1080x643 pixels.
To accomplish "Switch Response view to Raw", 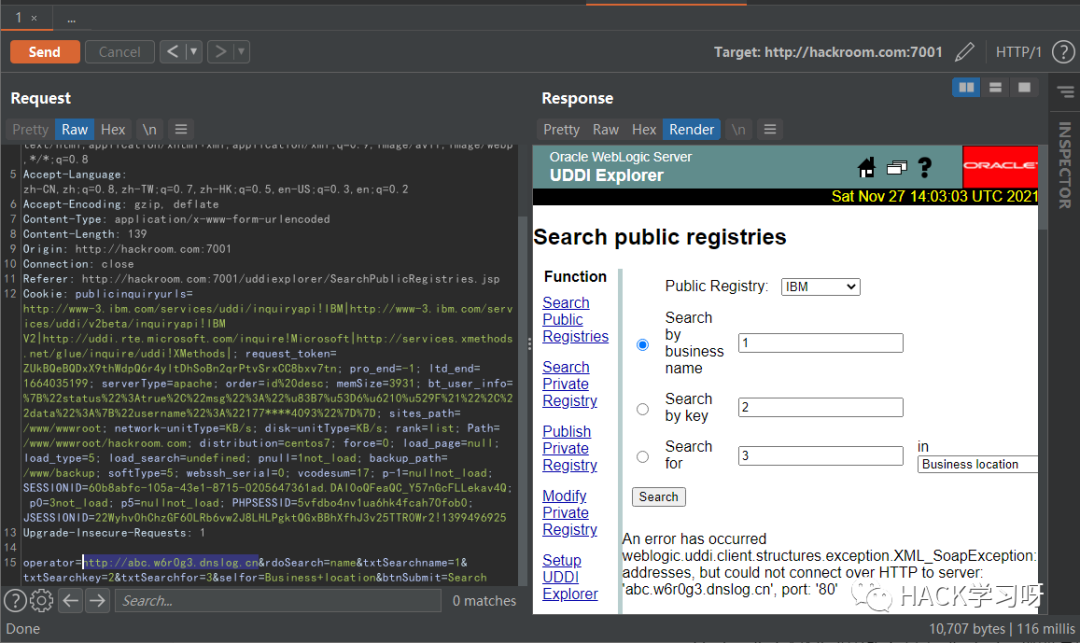I will point(605,129).
